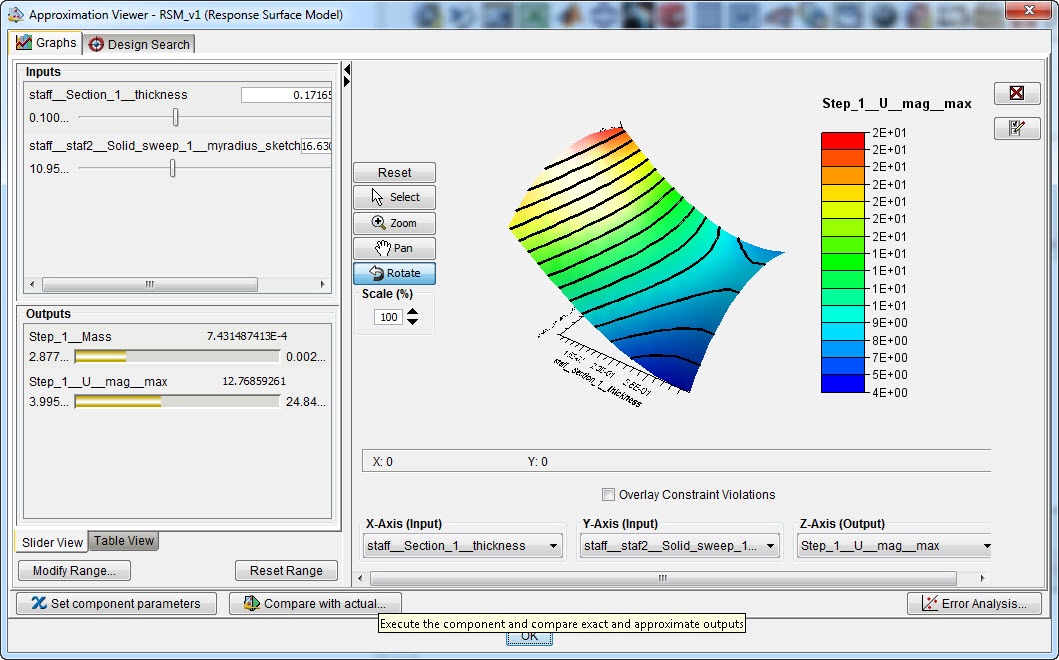Collapse the left panel with splitter arrow

coord(346,70)
